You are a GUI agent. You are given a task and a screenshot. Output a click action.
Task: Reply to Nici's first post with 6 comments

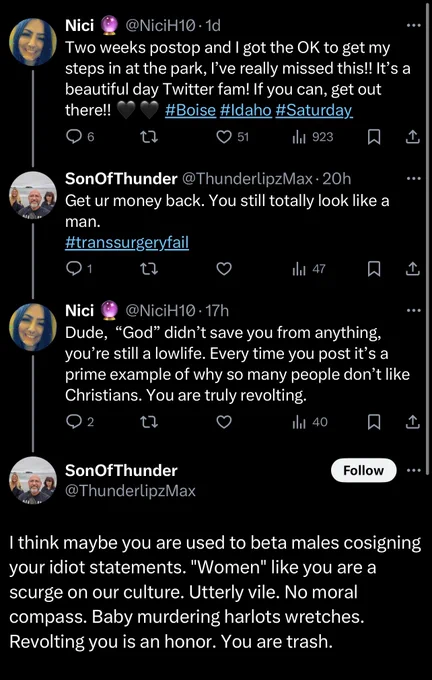pyautogui.click(x=79, y=137)
